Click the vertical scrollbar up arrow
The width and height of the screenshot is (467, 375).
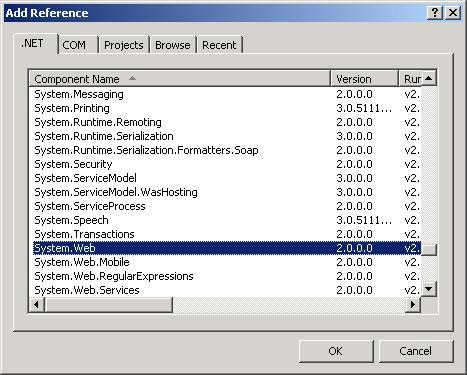pyautogui.click(x=429, y=78)
